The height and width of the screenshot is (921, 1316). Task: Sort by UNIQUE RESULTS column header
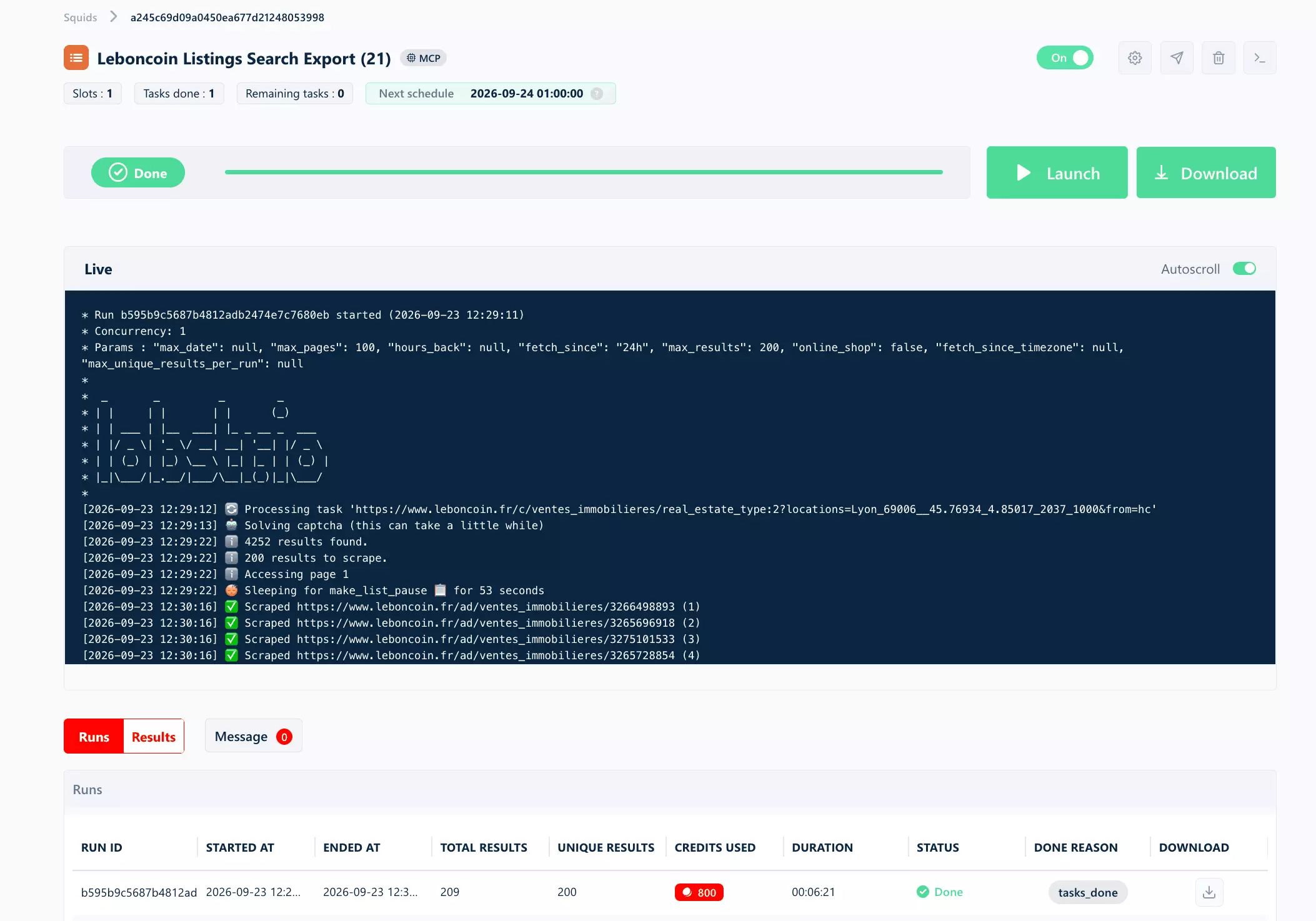(x=606, y=847)
